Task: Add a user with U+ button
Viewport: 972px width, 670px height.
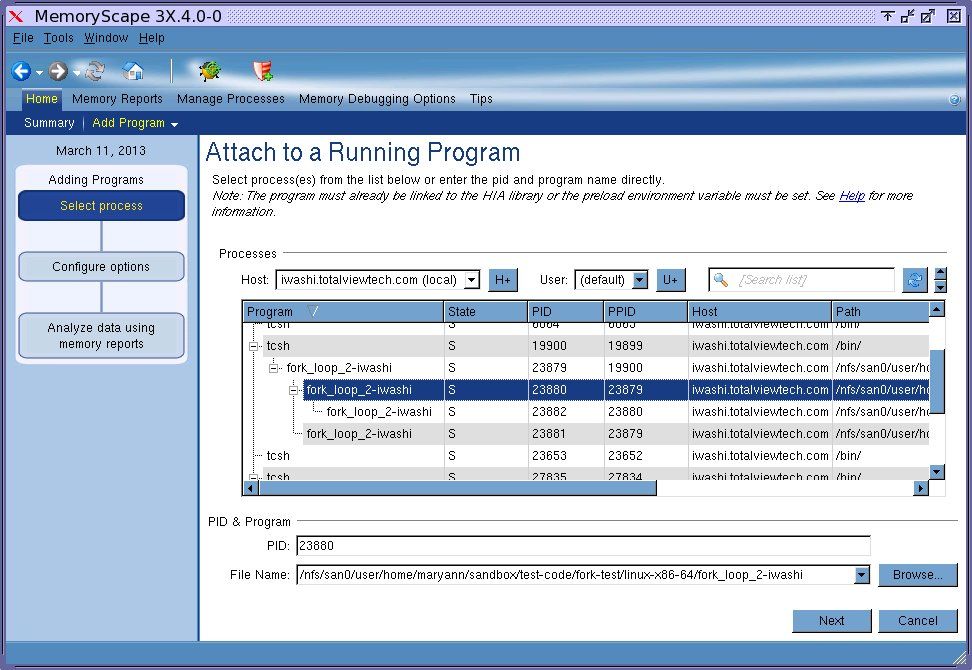Action: coord(670,280)
